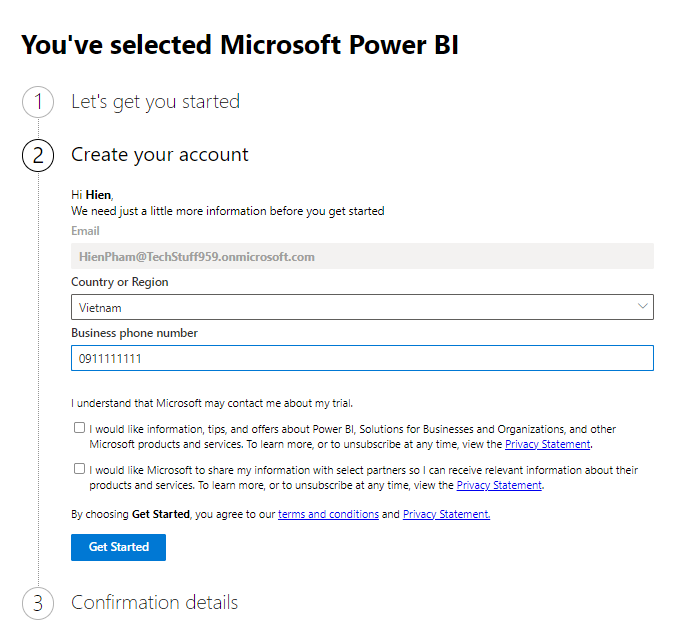
Task: Expand the "Confirmation details" step
Action: [154, 603]
